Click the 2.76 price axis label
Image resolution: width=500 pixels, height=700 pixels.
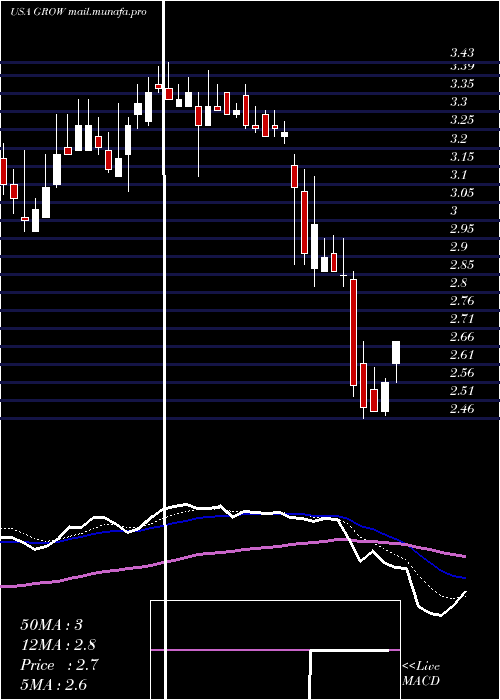tap(462, 300)
